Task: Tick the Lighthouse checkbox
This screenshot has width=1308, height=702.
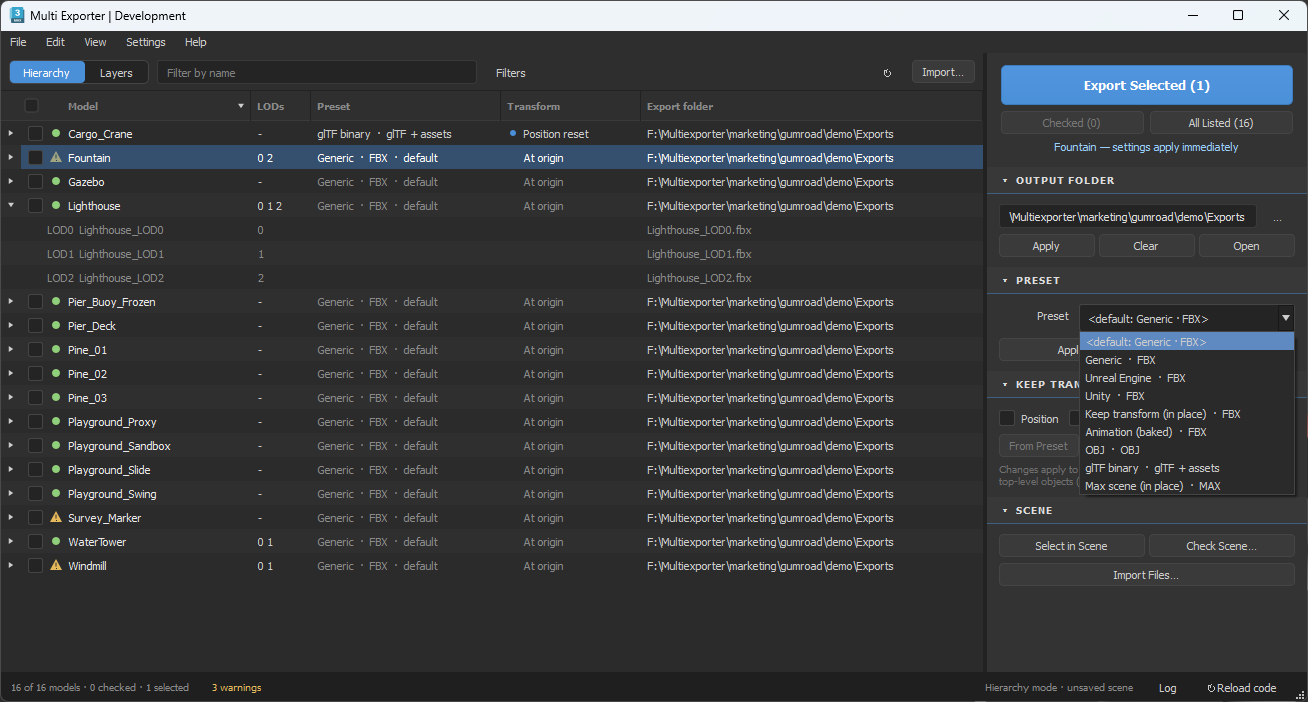Action: tap(35, 206)
